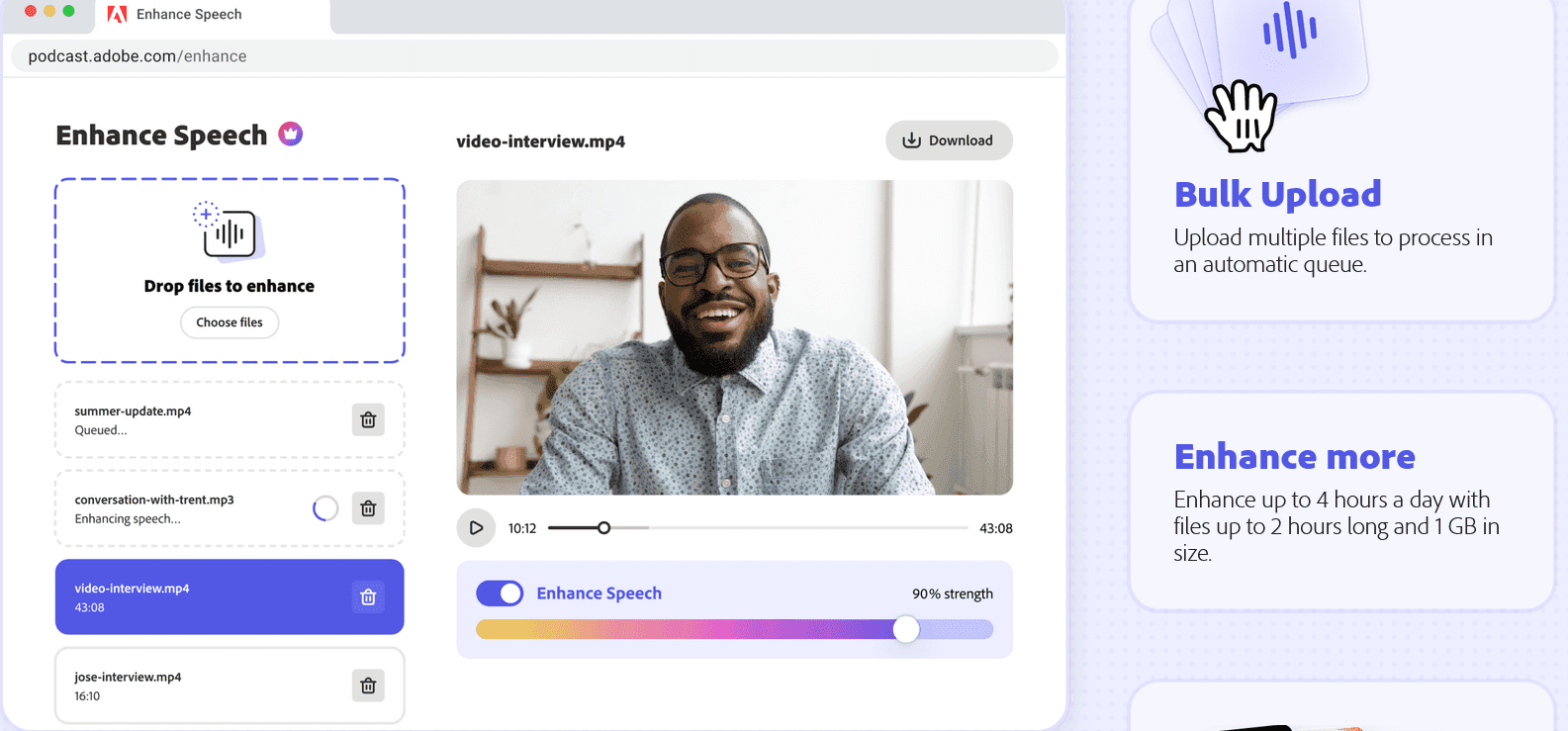Delete summer-update.mp4 with its trash icon

[x=368, y=419]
